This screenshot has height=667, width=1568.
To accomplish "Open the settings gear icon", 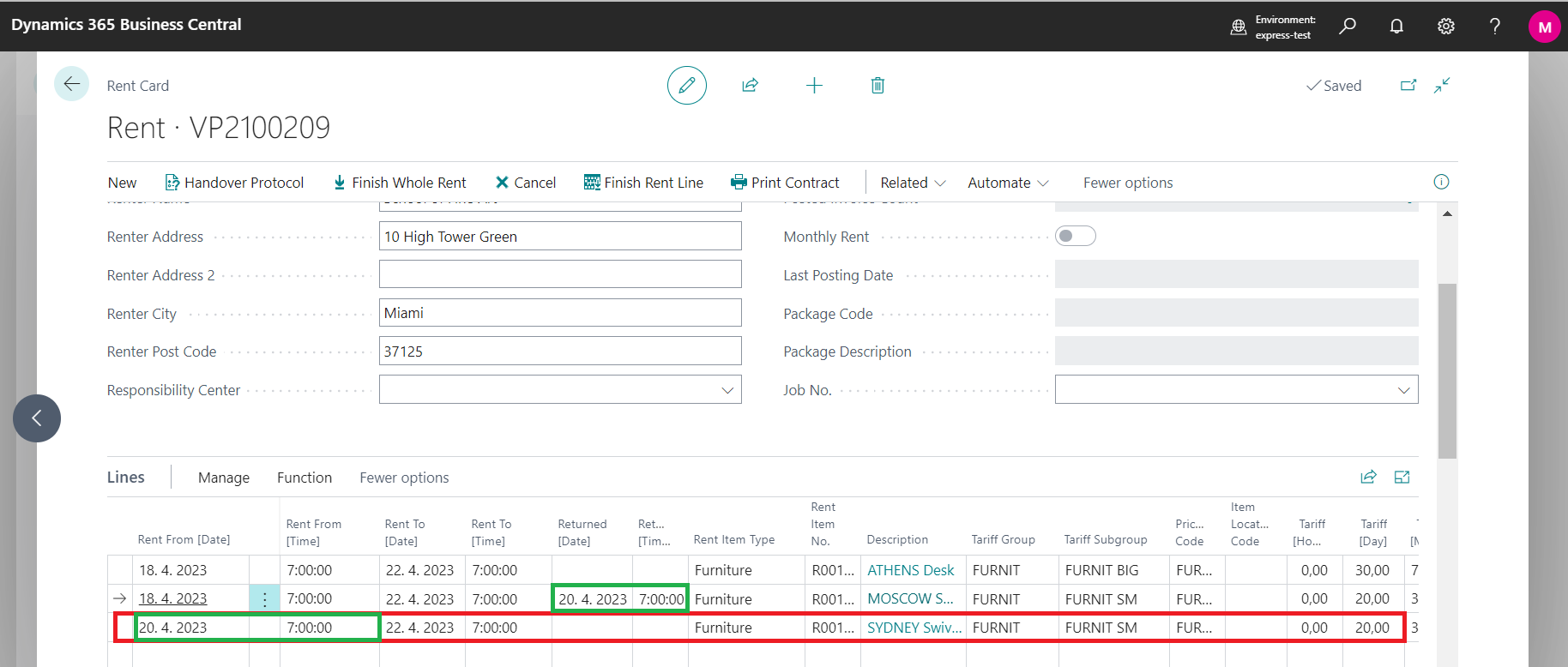I will click(x=1445, y=27).
